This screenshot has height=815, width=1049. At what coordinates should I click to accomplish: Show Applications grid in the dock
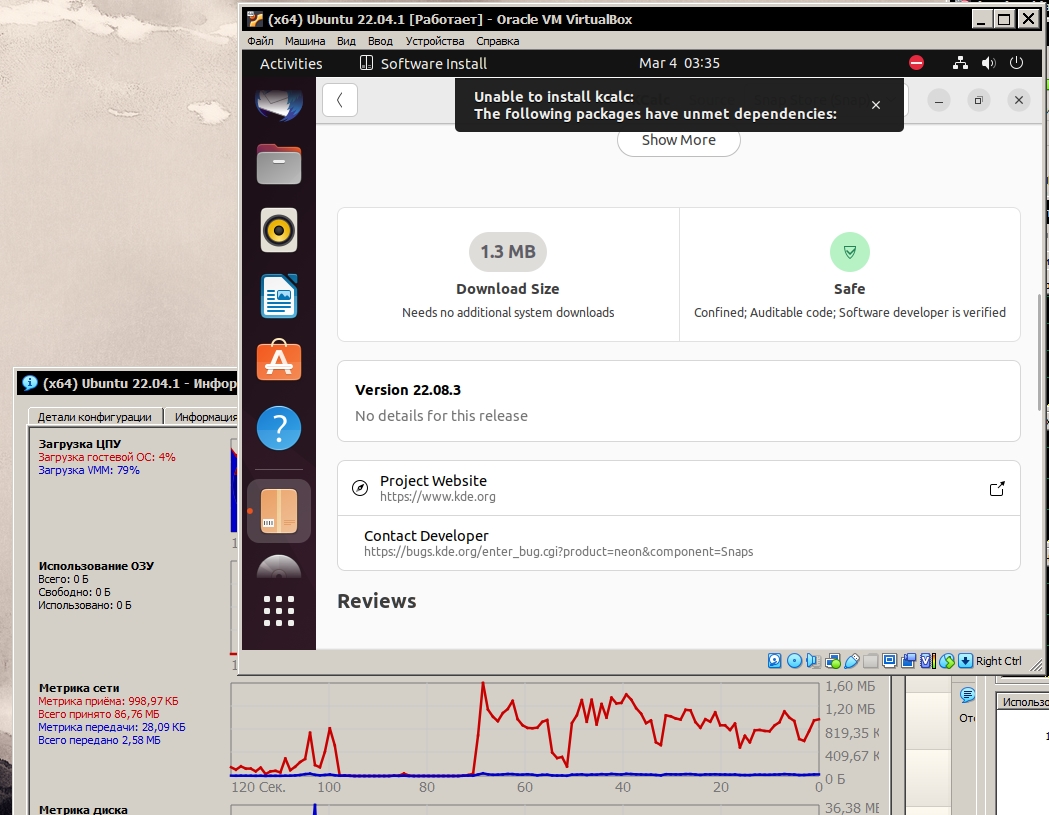[279, 611]
